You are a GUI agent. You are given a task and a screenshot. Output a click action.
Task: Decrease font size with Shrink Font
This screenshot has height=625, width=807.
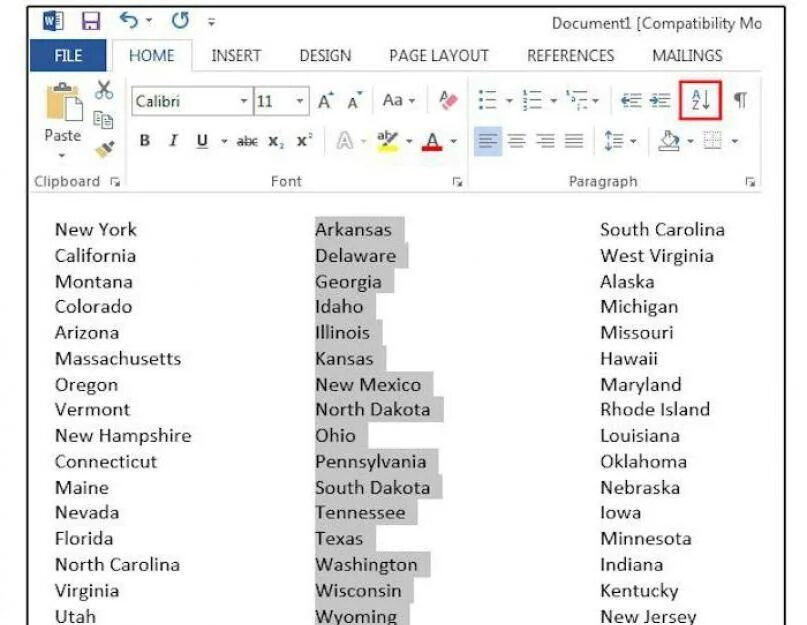click(x=355, y=100)
